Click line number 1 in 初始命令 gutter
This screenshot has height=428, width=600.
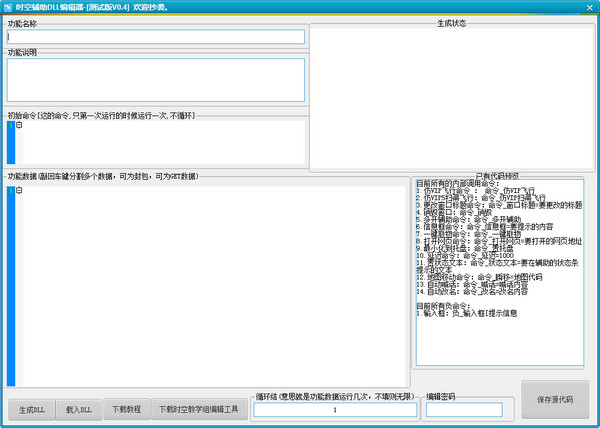[10, 126]
